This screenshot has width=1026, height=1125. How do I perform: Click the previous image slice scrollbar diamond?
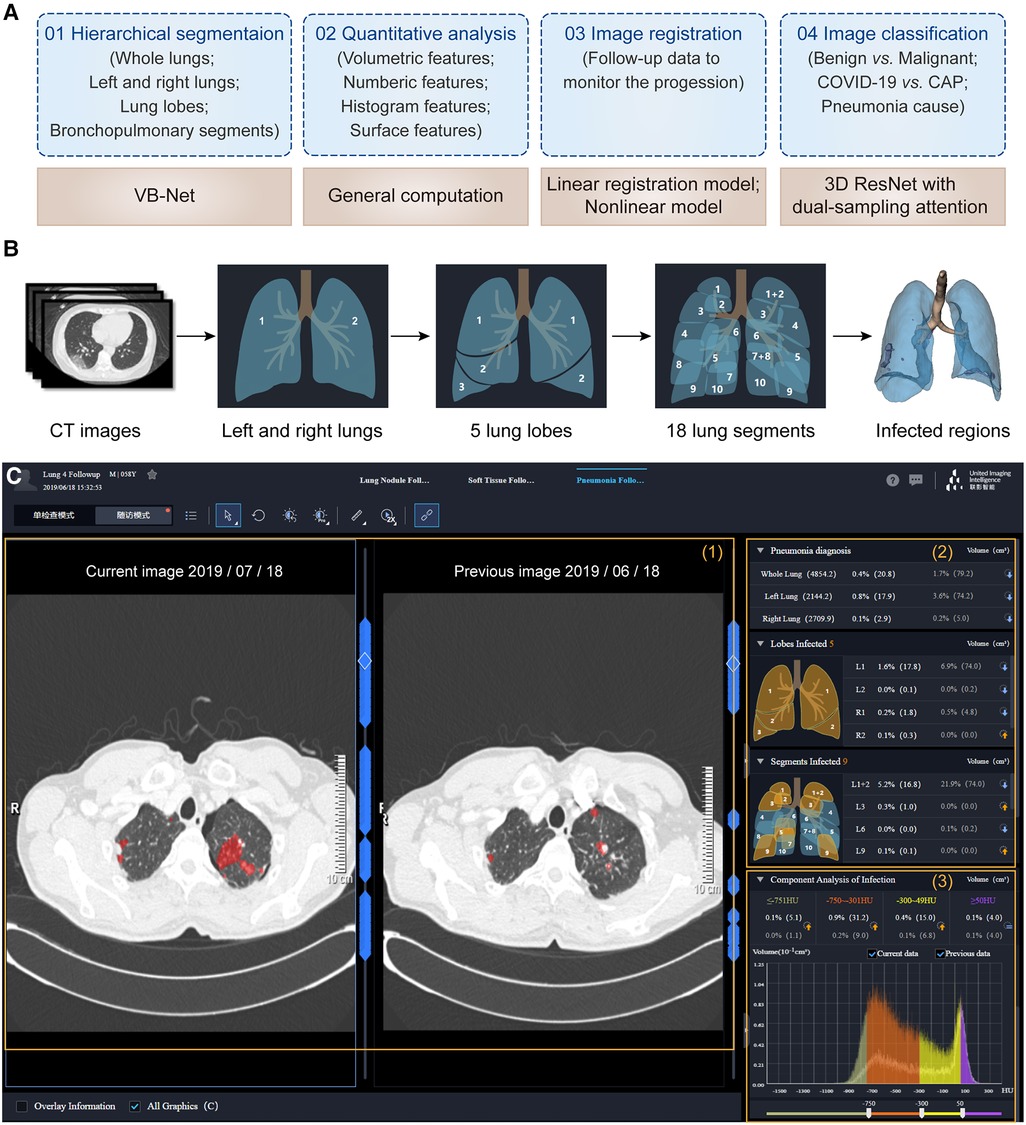click(733, 664)
